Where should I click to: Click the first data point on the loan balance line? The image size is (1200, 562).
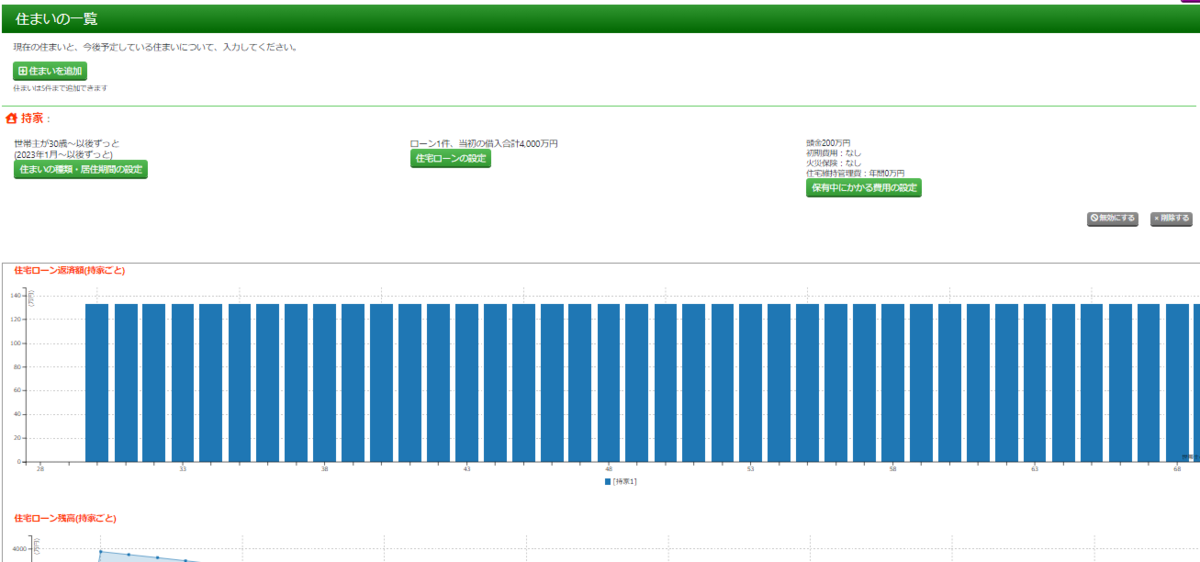point(100,552)
